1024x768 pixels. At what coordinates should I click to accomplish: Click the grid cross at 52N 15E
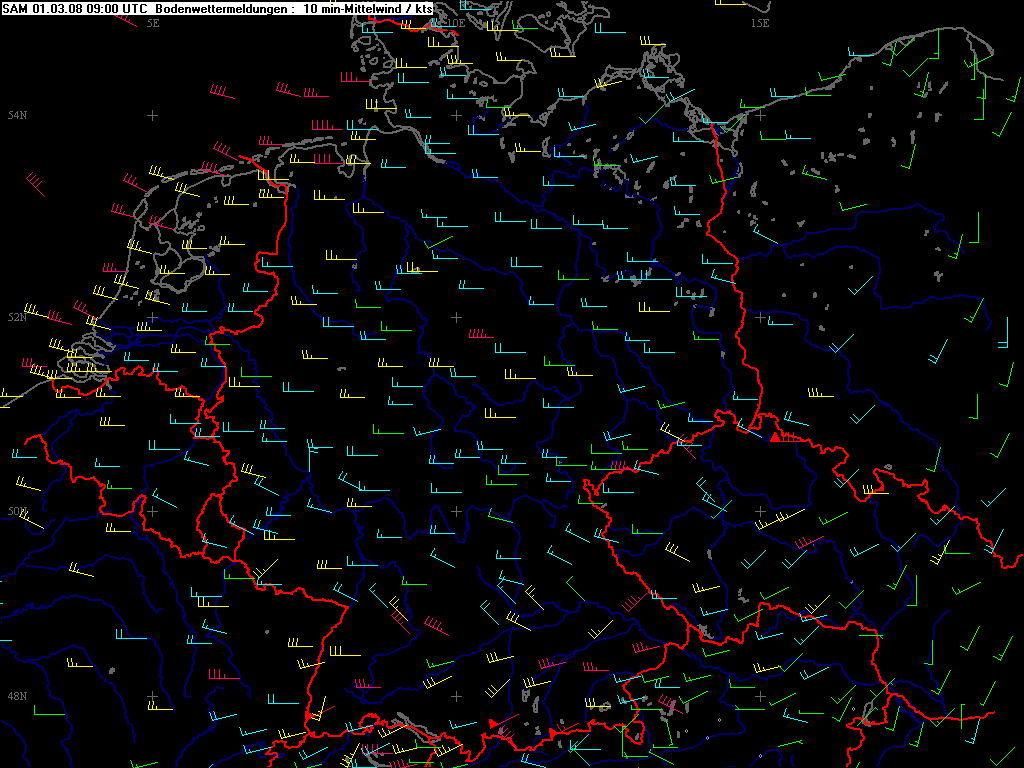click(760, 317)
